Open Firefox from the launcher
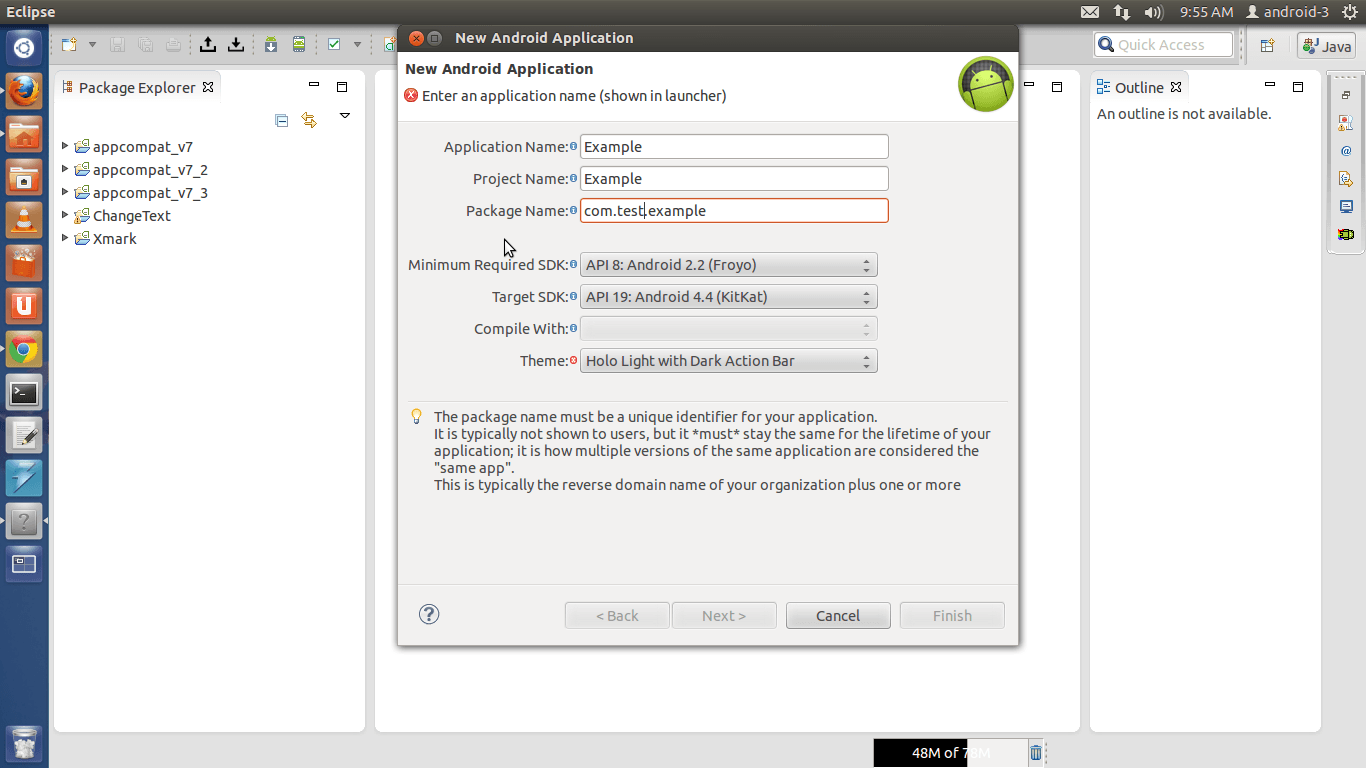This screenshot has height=768, width=1366. click(24, 91)
